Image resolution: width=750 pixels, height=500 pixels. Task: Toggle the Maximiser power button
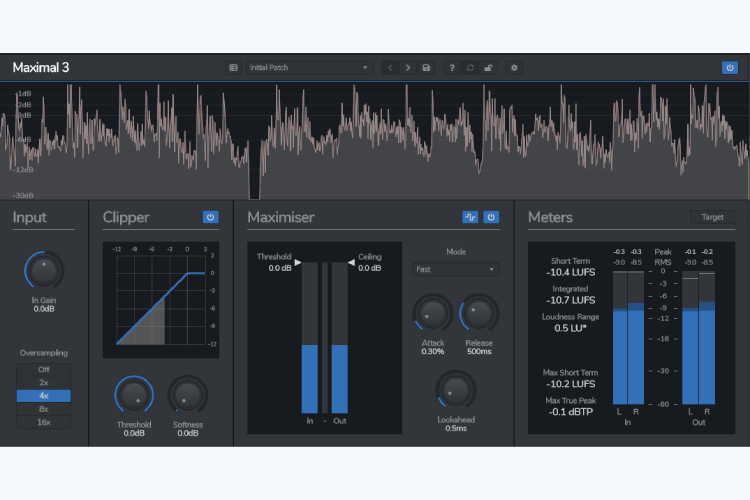point(491,217)
